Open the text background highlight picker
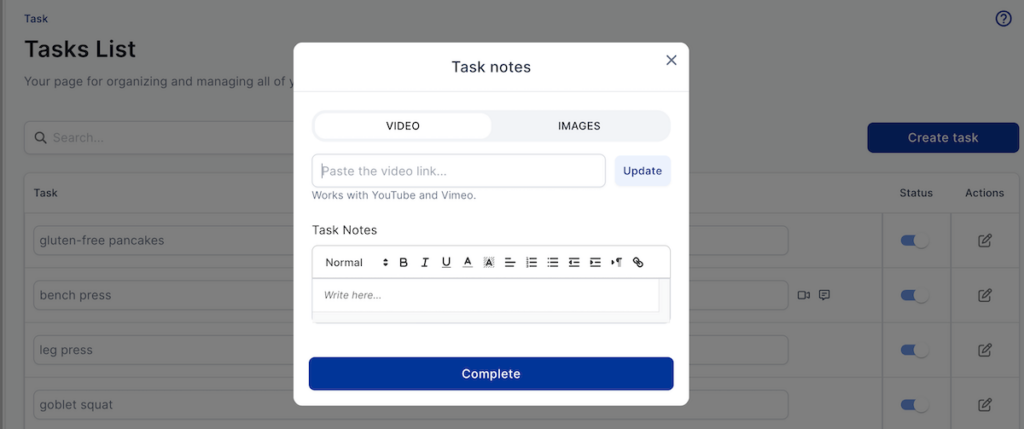 click(x=488, y=262)
